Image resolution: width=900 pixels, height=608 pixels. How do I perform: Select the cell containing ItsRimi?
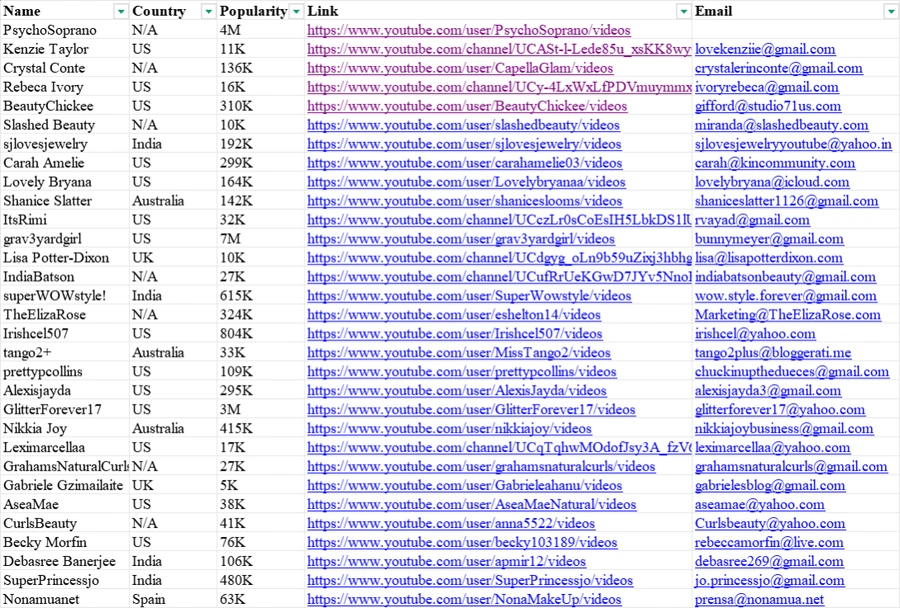pos(65,220)
